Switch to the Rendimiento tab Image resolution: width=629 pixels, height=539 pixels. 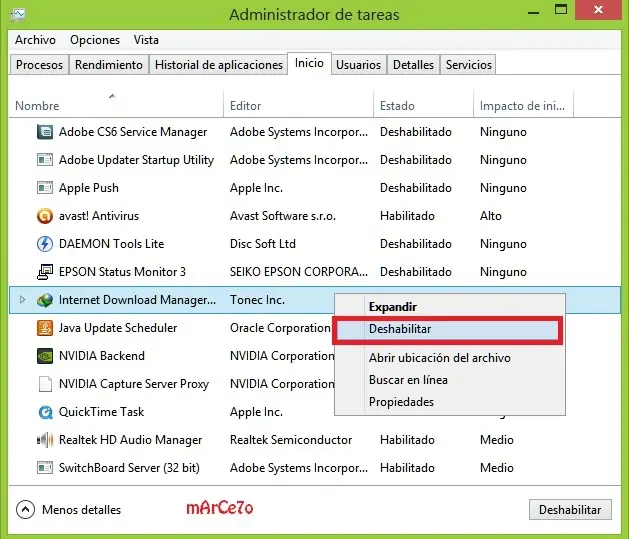pos(109,65)
